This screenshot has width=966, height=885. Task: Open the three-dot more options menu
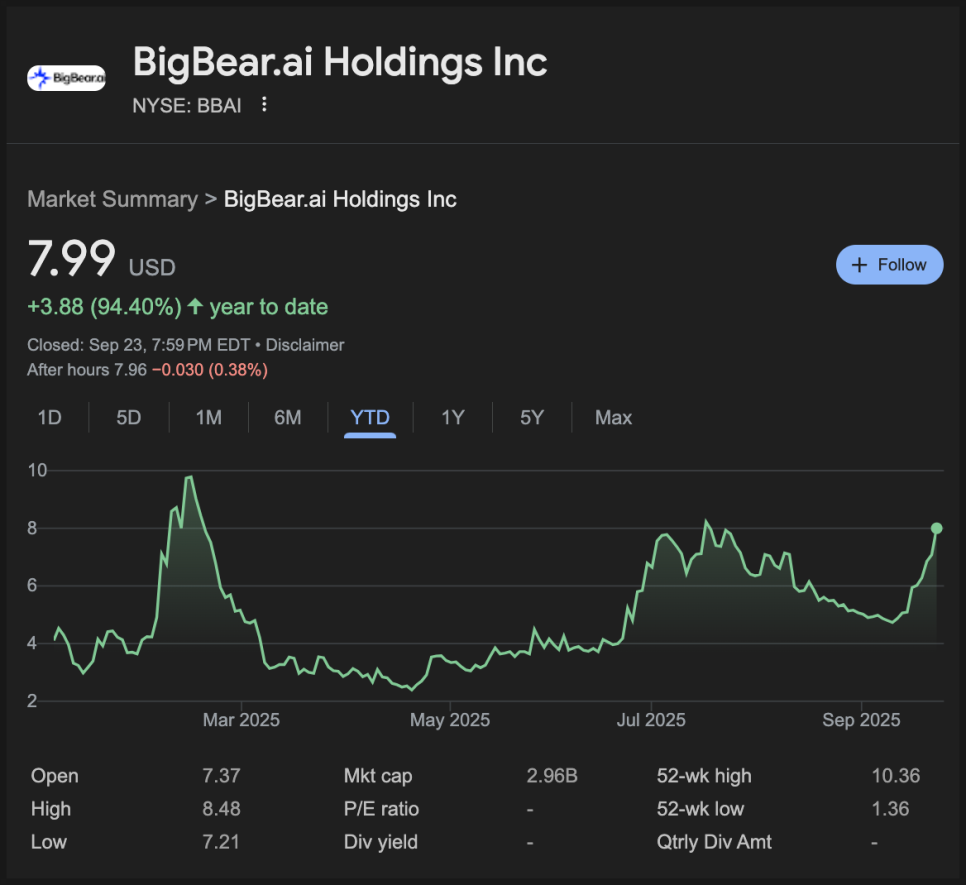click(264, 105)
